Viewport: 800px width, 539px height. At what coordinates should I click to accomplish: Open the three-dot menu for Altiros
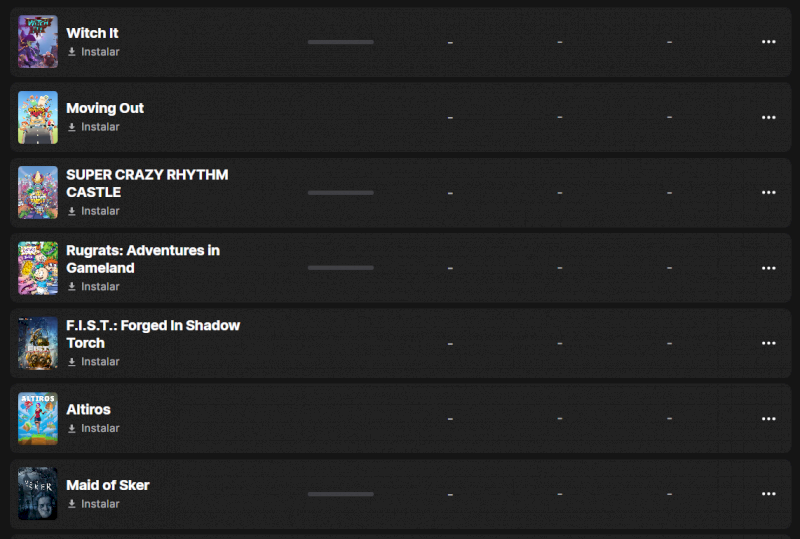point(768,418)
